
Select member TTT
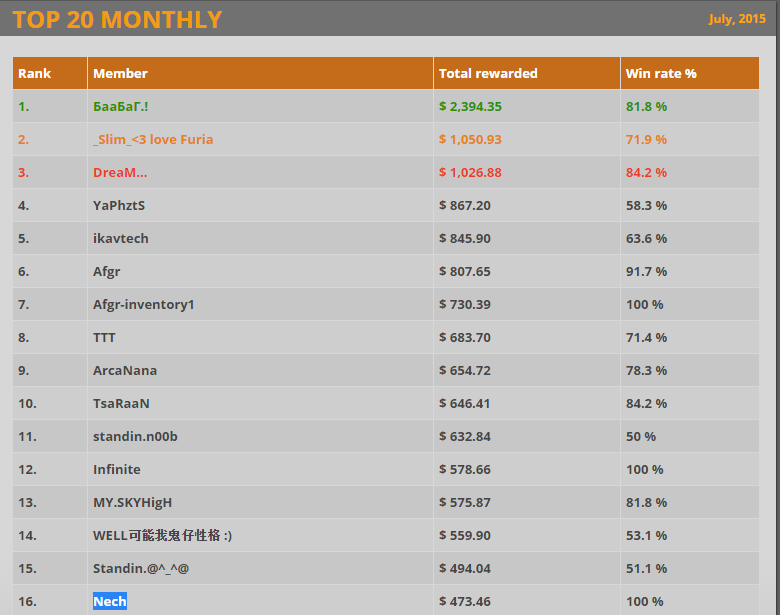tap(104, 337)
